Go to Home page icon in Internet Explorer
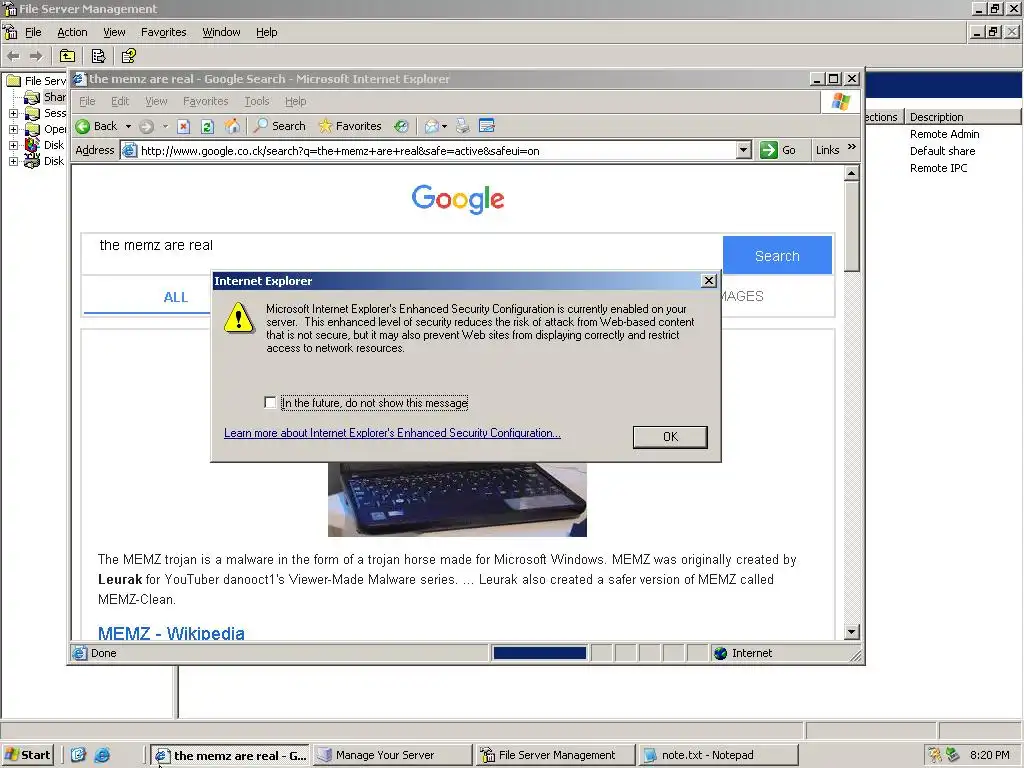 tap(231, 126)
